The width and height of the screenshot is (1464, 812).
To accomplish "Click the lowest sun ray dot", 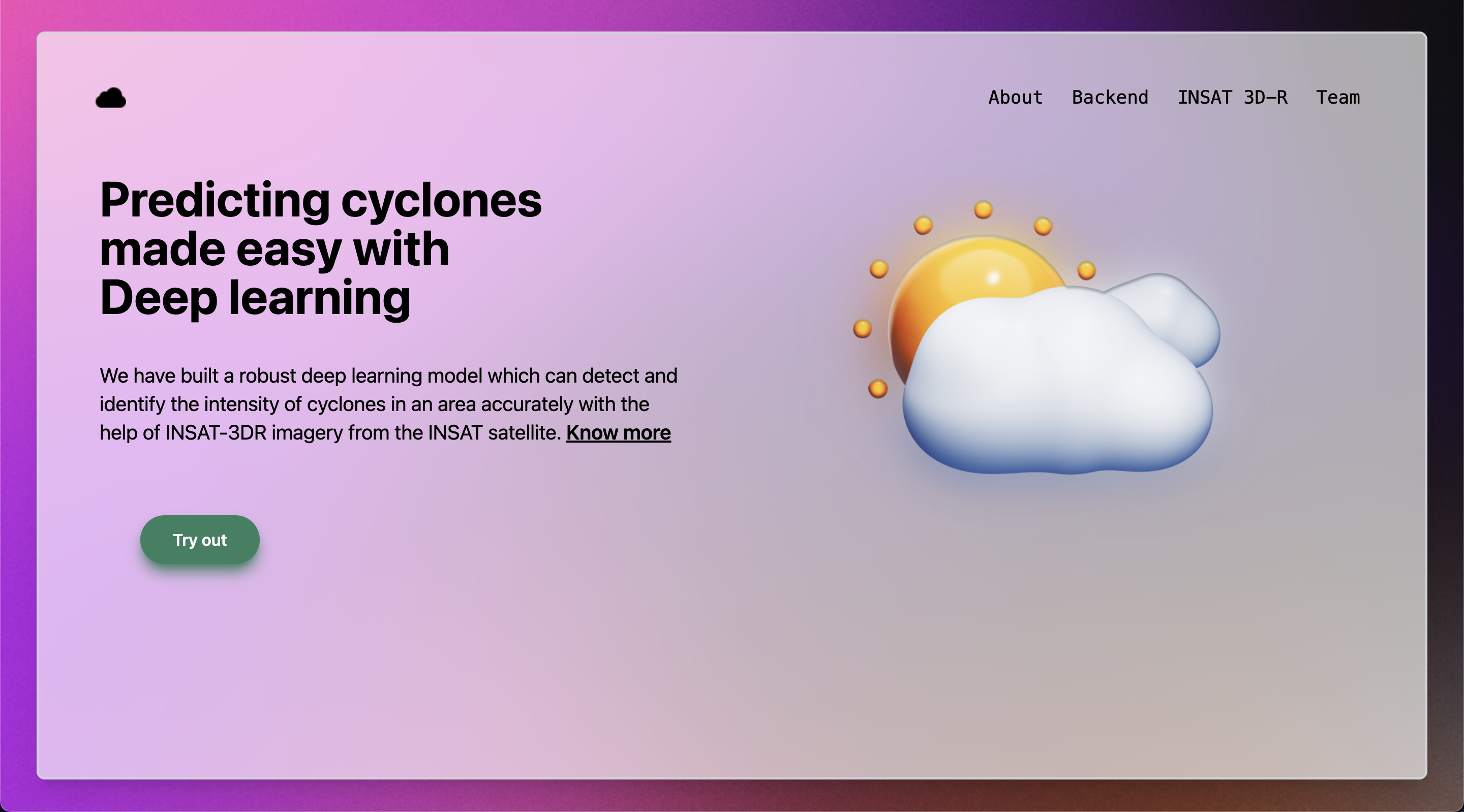I will tap(877, 389).
